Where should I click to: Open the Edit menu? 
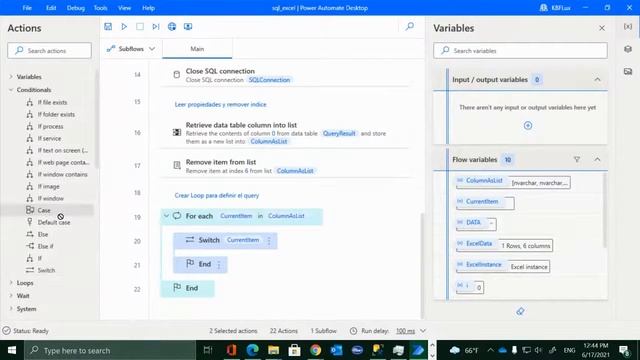coord(51,8)
